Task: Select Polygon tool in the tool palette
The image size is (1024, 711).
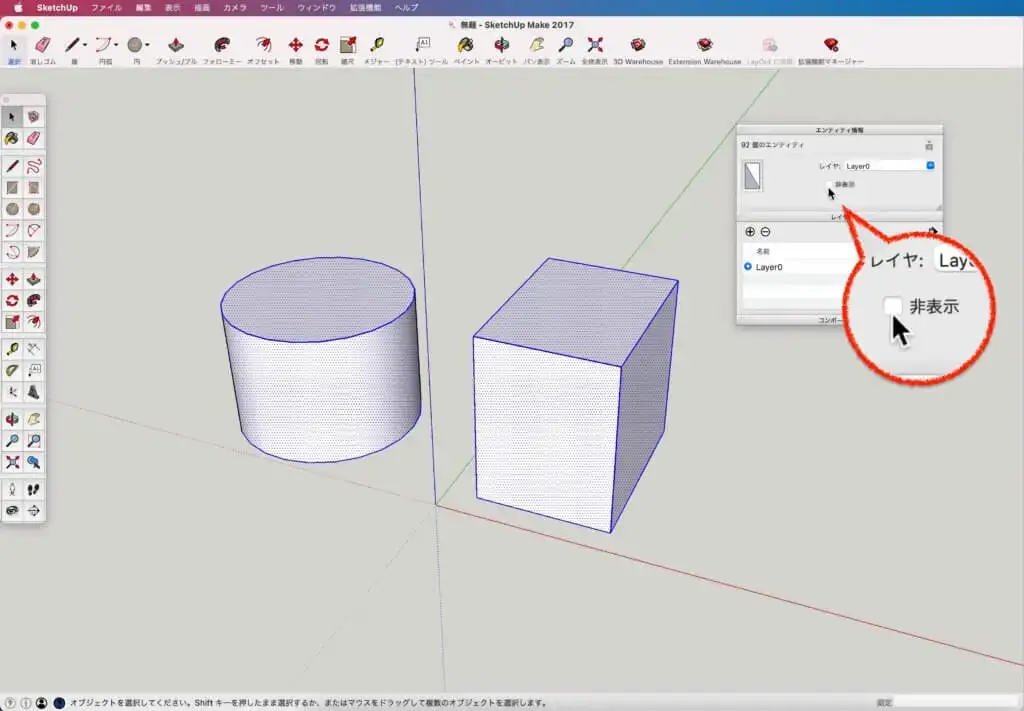Action: 33,209
